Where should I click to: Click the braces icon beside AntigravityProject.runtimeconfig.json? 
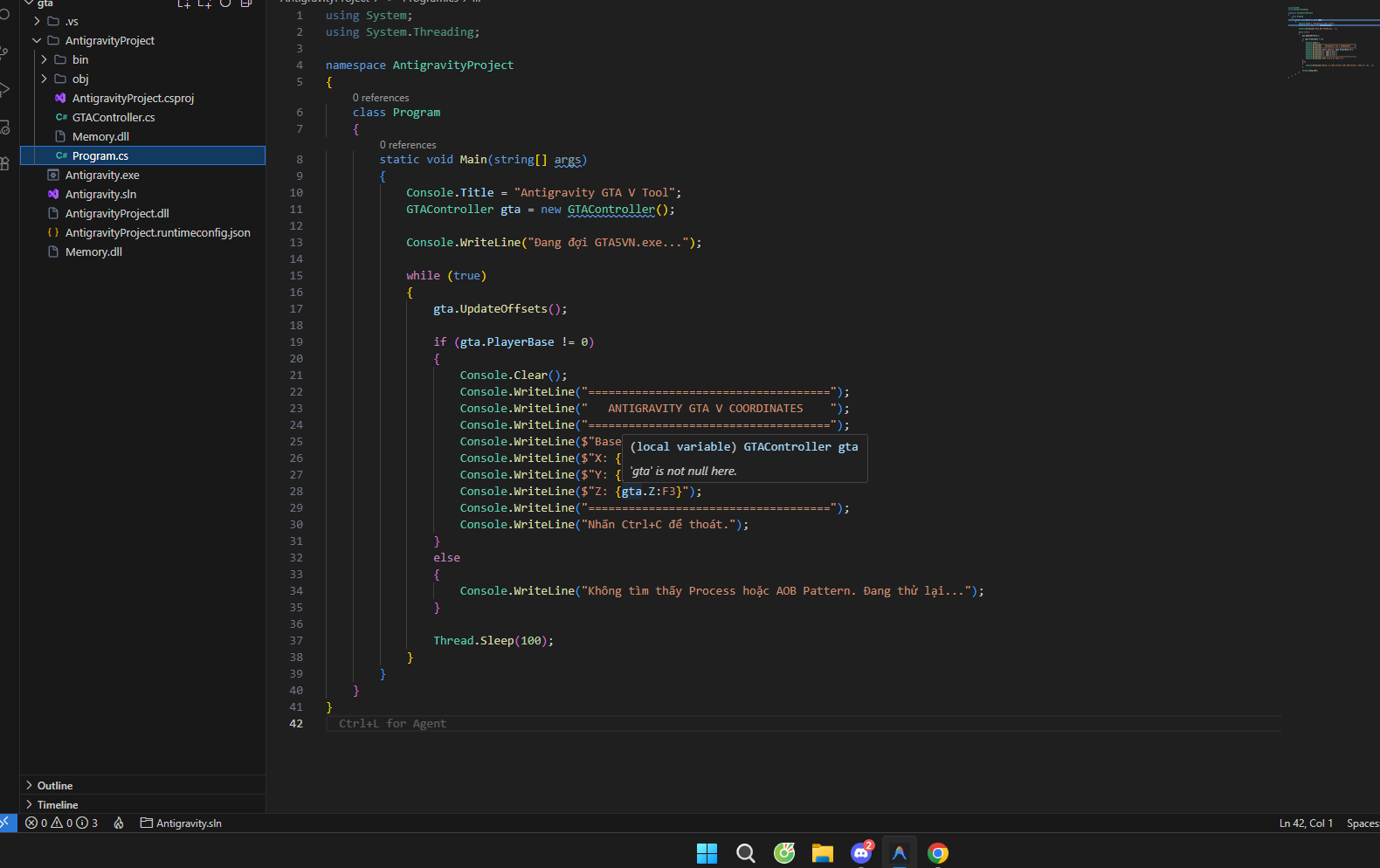tap(53, 232)
